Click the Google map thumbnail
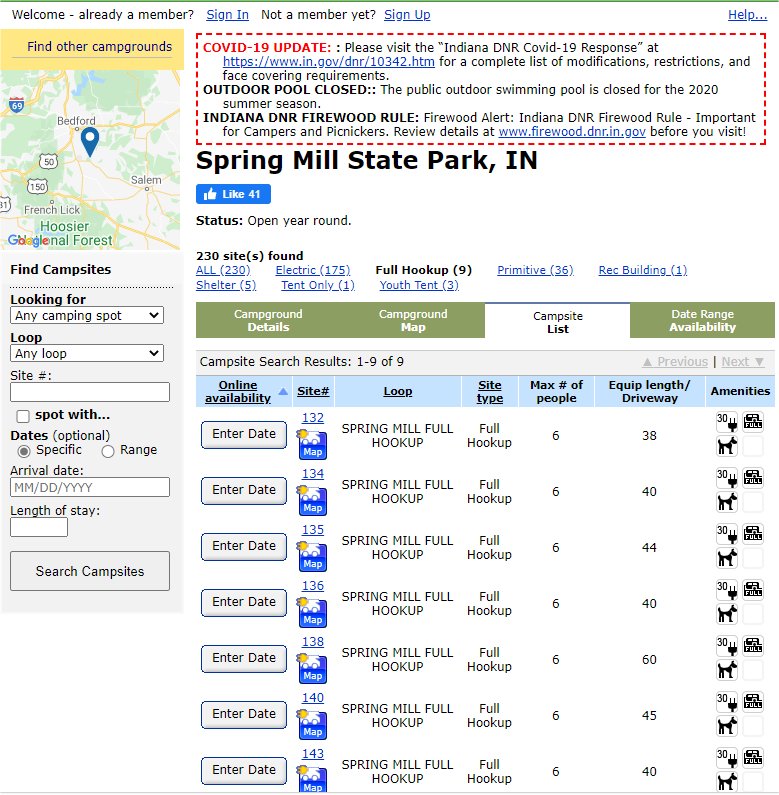Image resolution: width=779 pixels, height=795 pixels. coord(90,160)
